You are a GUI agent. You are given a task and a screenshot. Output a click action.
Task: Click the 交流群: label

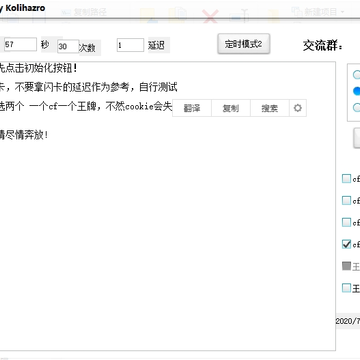(323, 46)
